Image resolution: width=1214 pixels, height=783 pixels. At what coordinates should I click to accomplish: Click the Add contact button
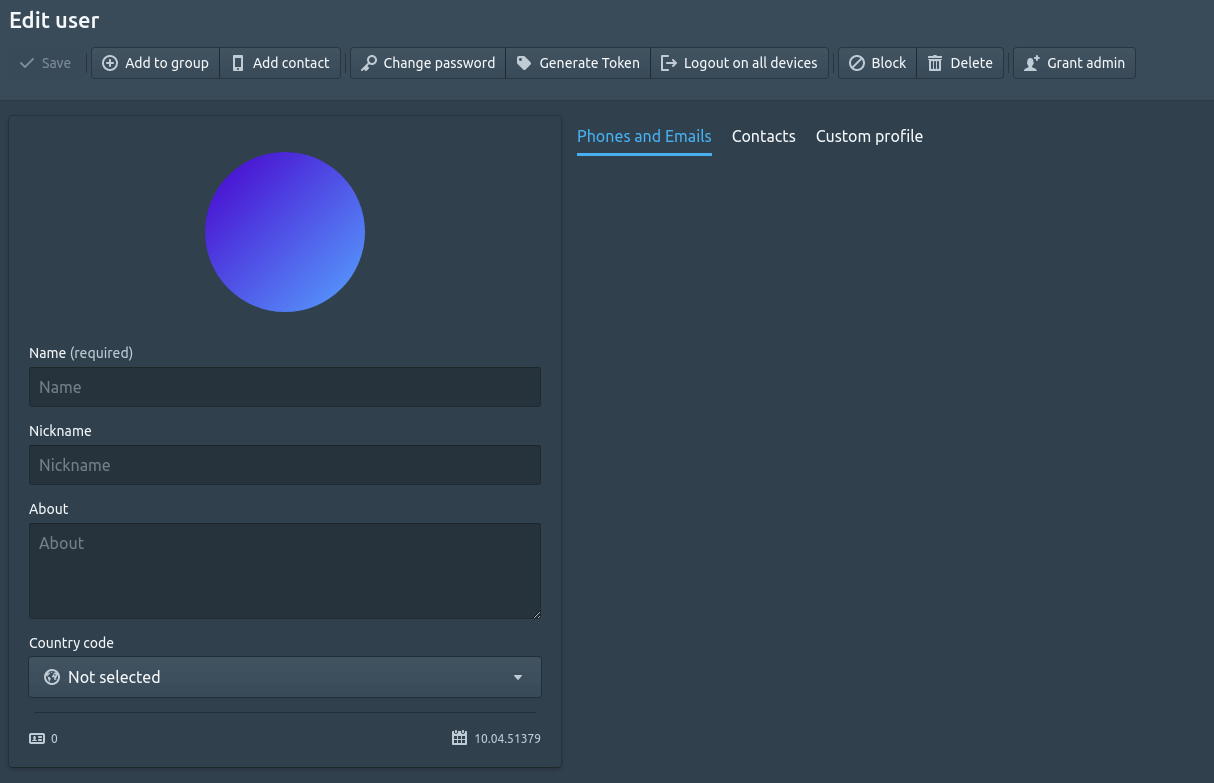pos(280,63)
